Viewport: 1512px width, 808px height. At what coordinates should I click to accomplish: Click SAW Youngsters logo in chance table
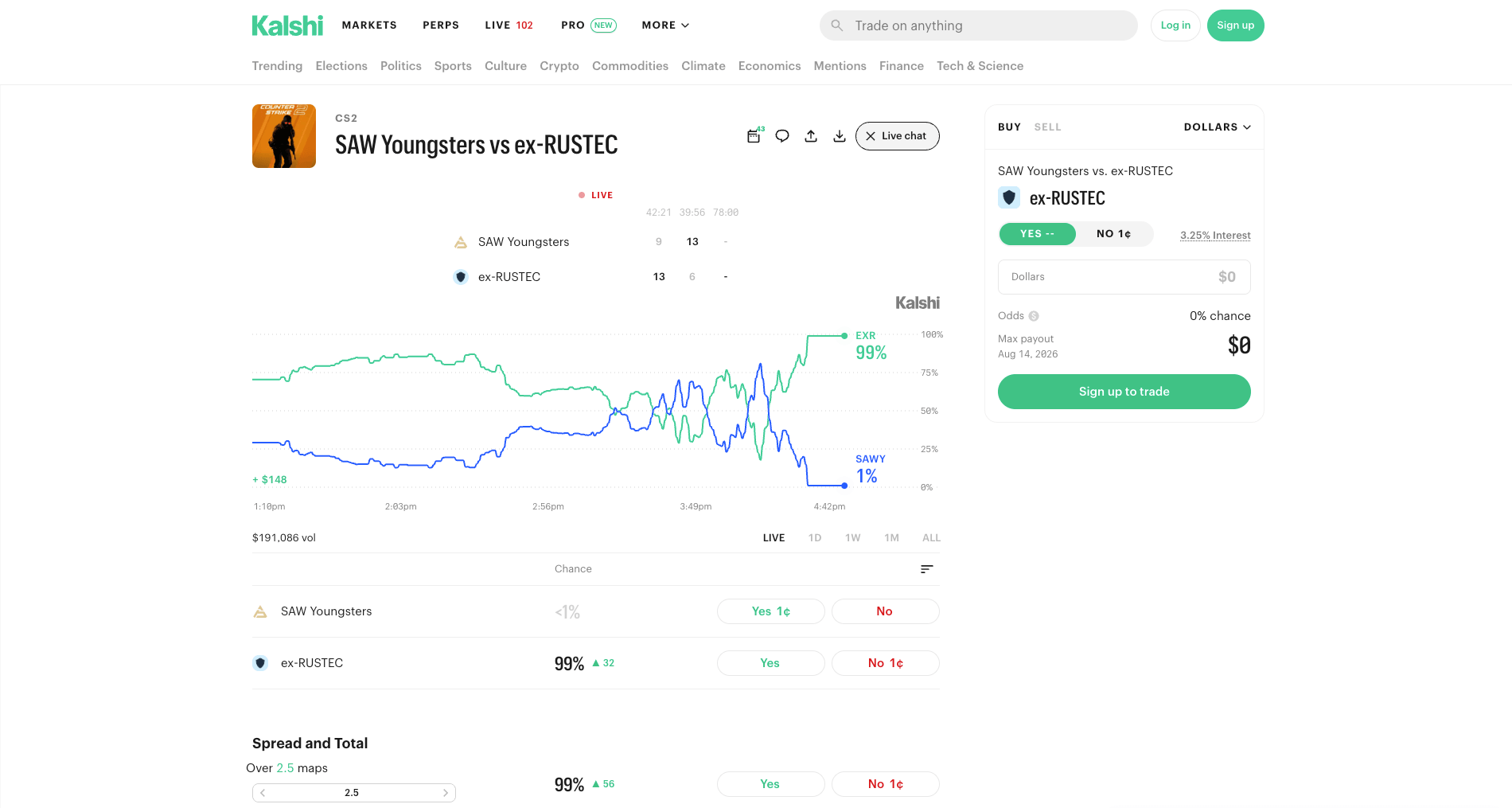[260, 611]
